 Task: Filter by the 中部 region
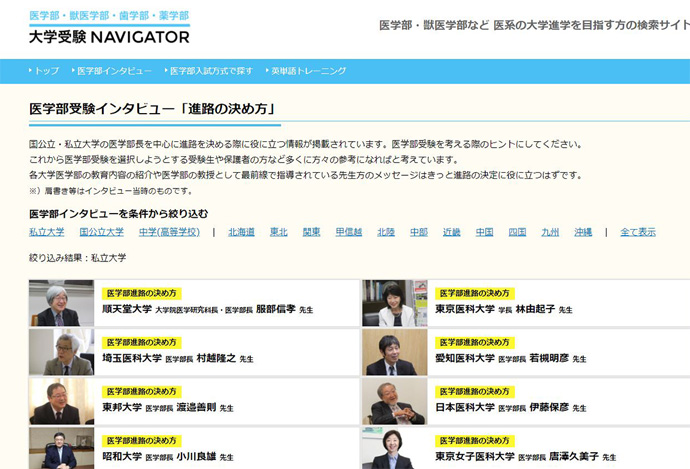418,232
